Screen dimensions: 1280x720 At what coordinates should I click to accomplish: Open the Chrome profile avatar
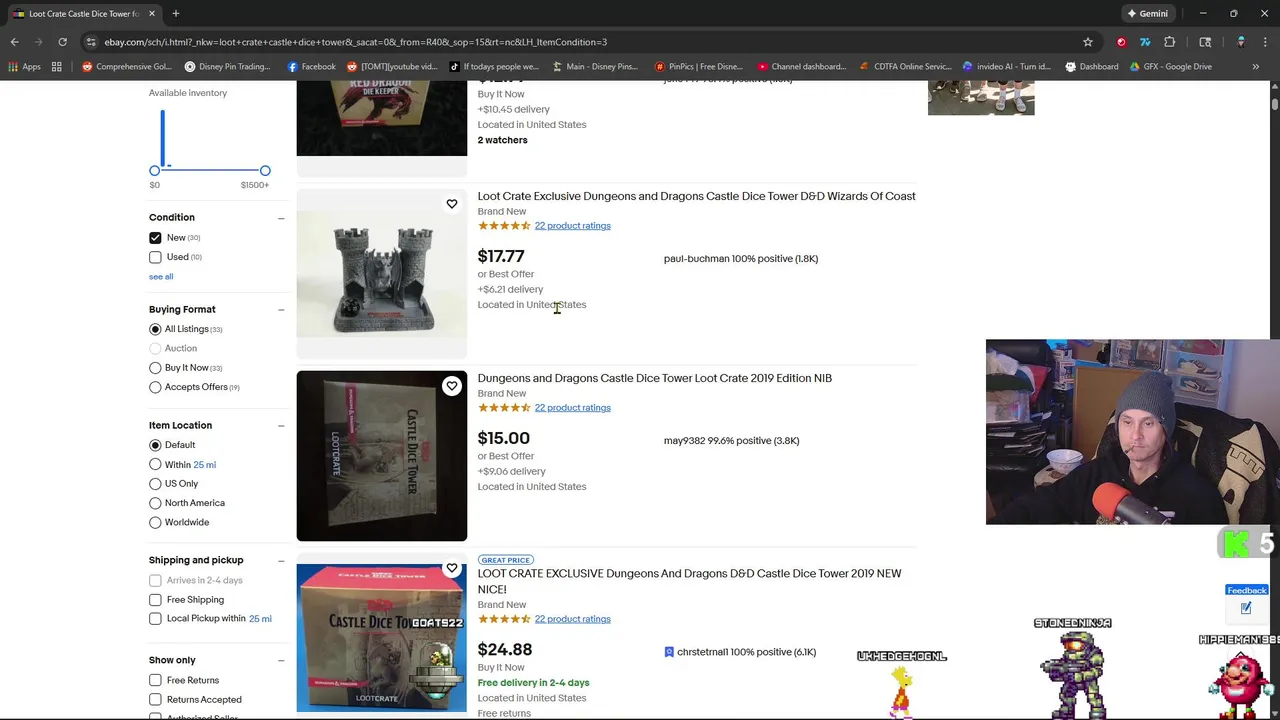click(x=1241, y=42)
